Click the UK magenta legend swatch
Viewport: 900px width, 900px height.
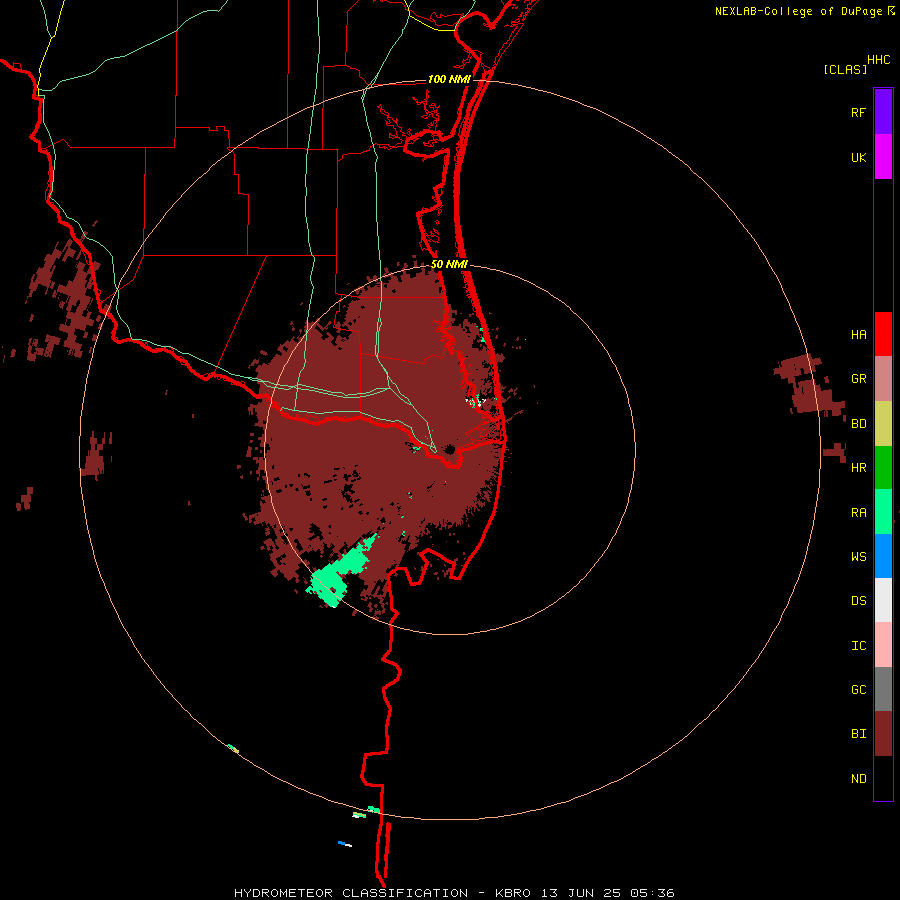(883, 157)
